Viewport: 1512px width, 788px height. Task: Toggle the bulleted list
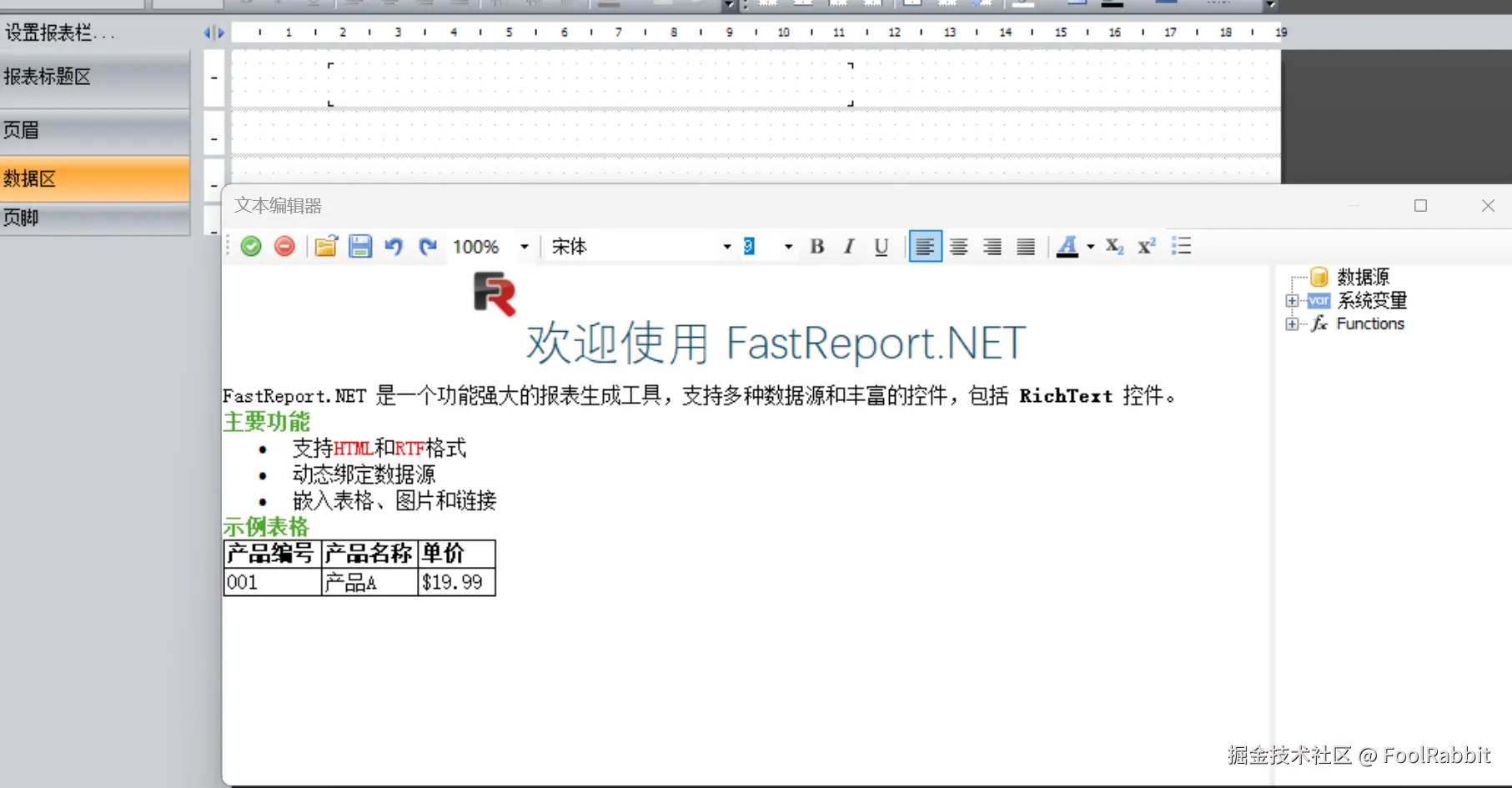1182,247
